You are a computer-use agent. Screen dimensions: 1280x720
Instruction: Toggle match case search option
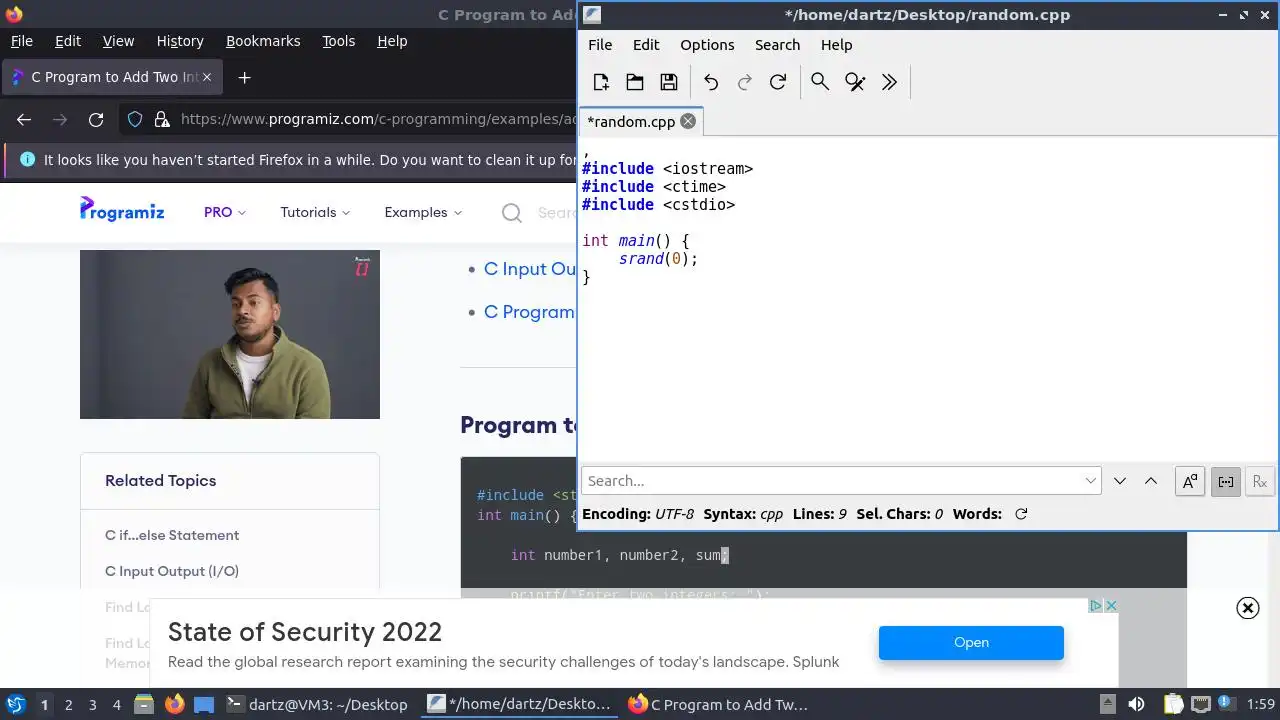[1190, 482]
